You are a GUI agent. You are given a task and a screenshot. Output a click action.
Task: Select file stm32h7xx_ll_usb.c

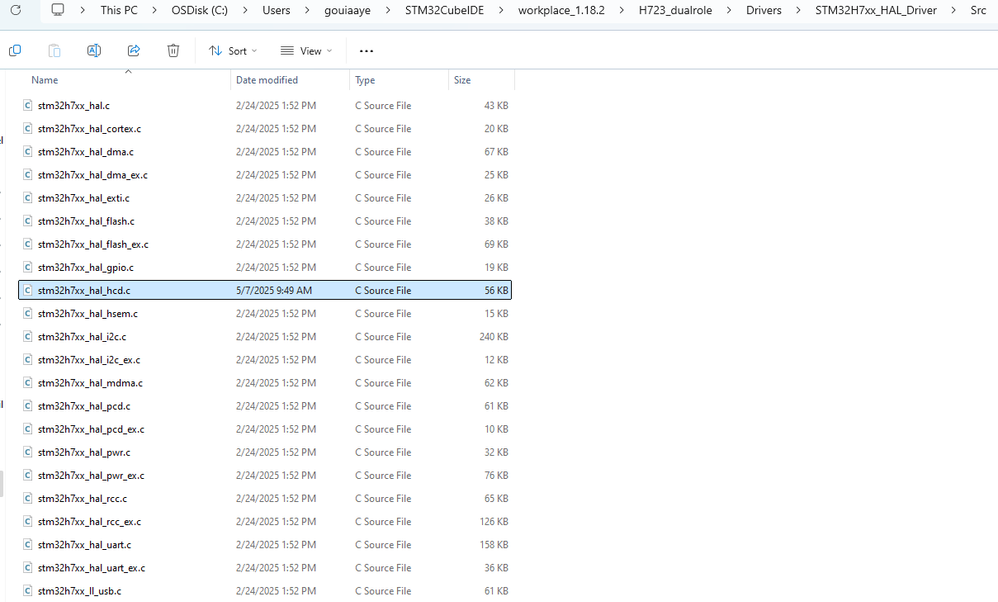265,591
